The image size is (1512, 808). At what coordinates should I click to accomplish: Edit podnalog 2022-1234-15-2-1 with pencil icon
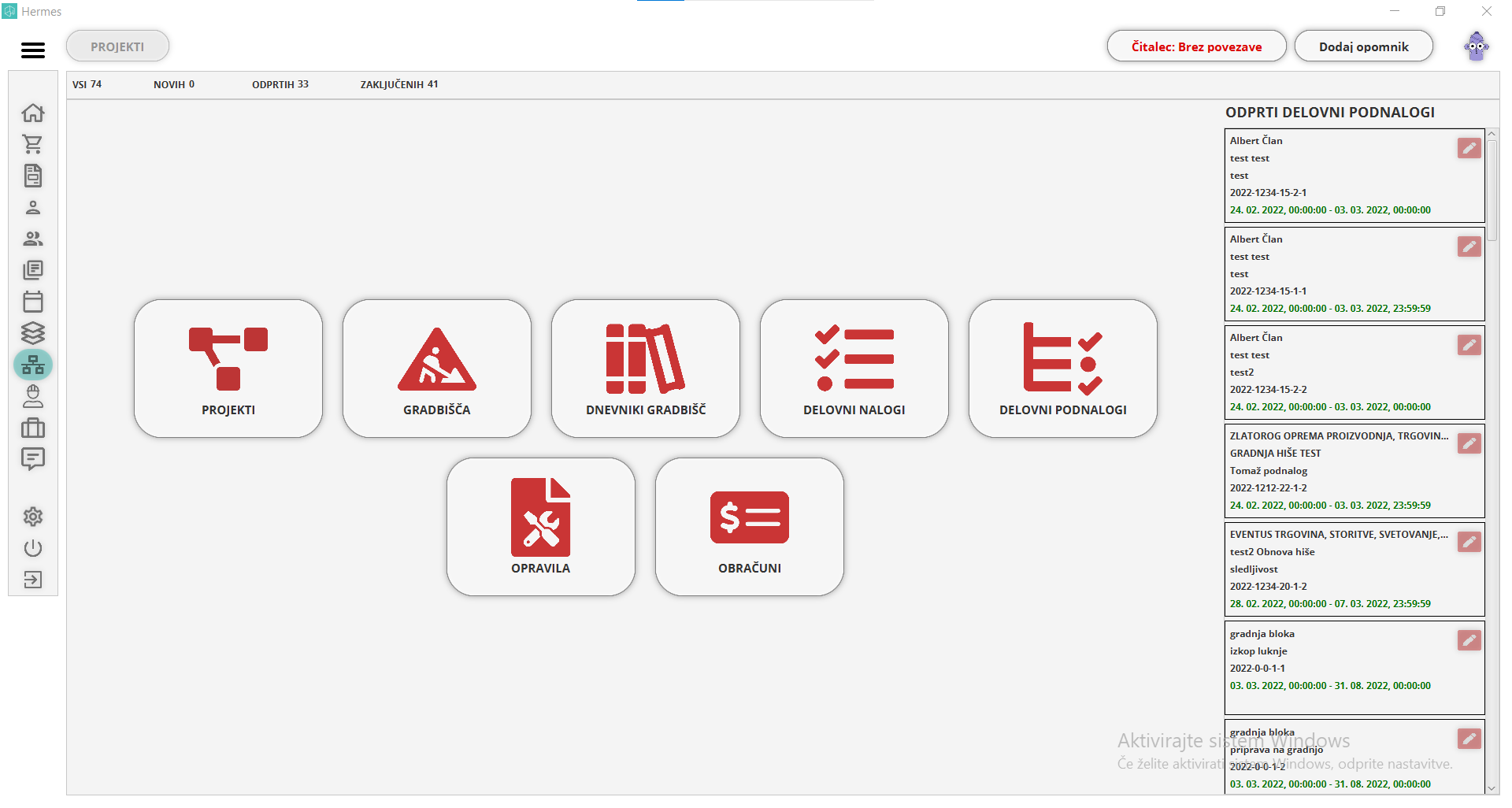1469,148
